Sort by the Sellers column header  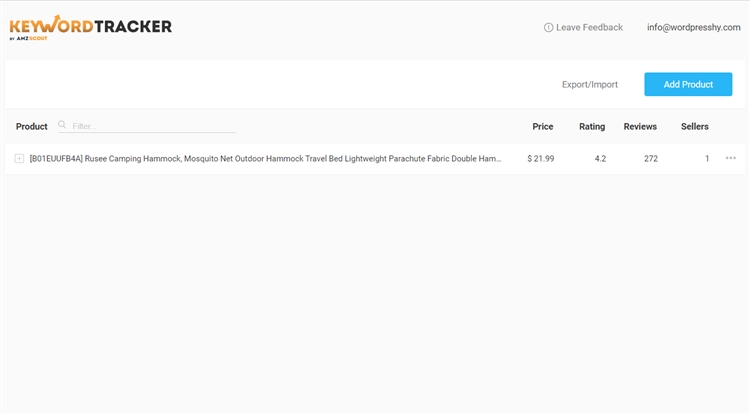(x=695, y=127)
